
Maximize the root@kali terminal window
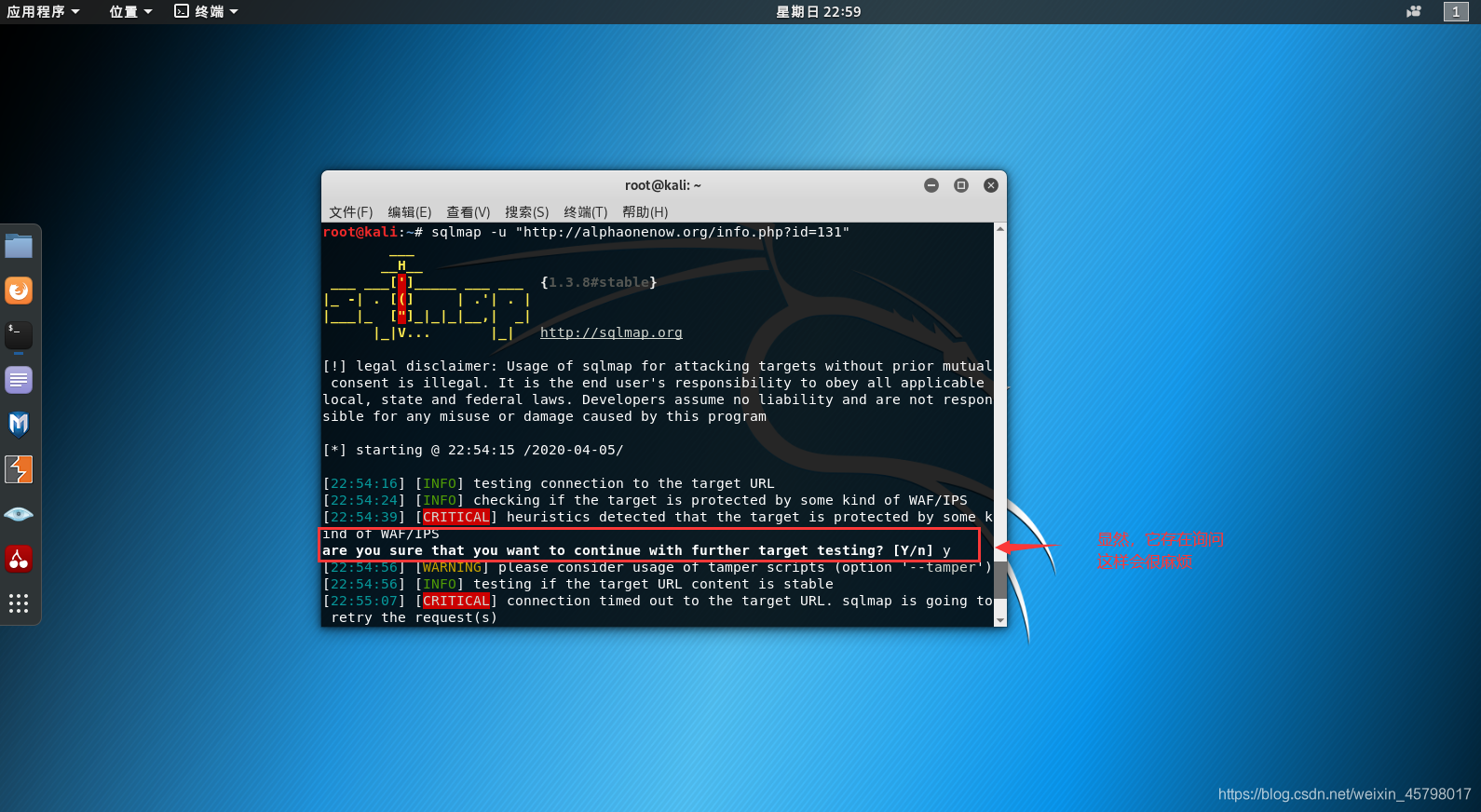click(x=961, y=185)
